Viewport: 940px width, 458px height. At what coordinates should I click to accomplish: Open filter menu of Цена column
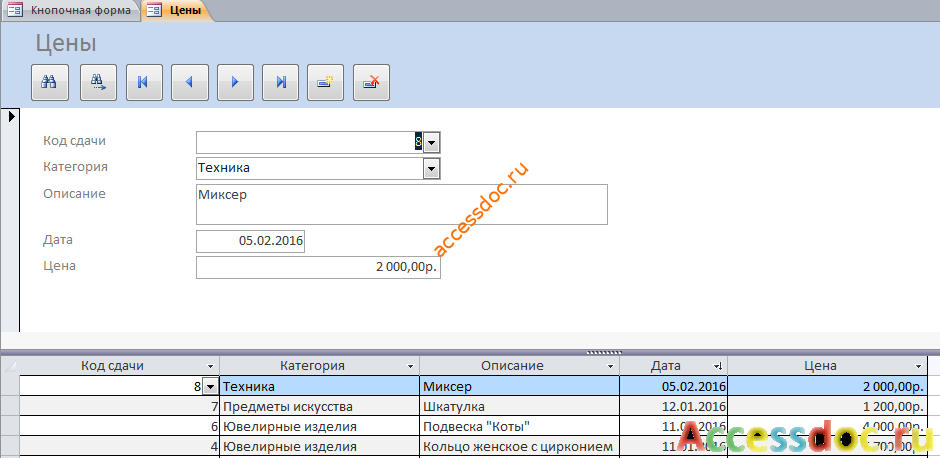918,366
